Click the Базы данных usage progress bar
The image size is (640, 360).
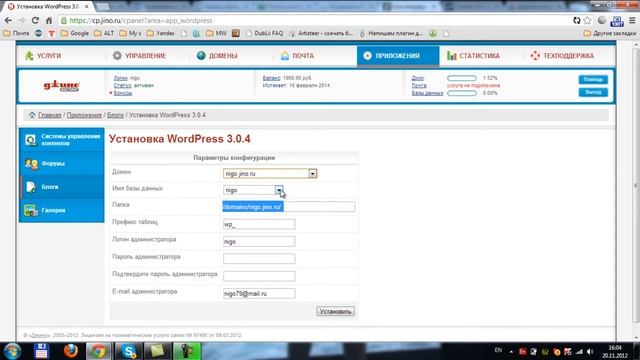(x=462, y=93)
